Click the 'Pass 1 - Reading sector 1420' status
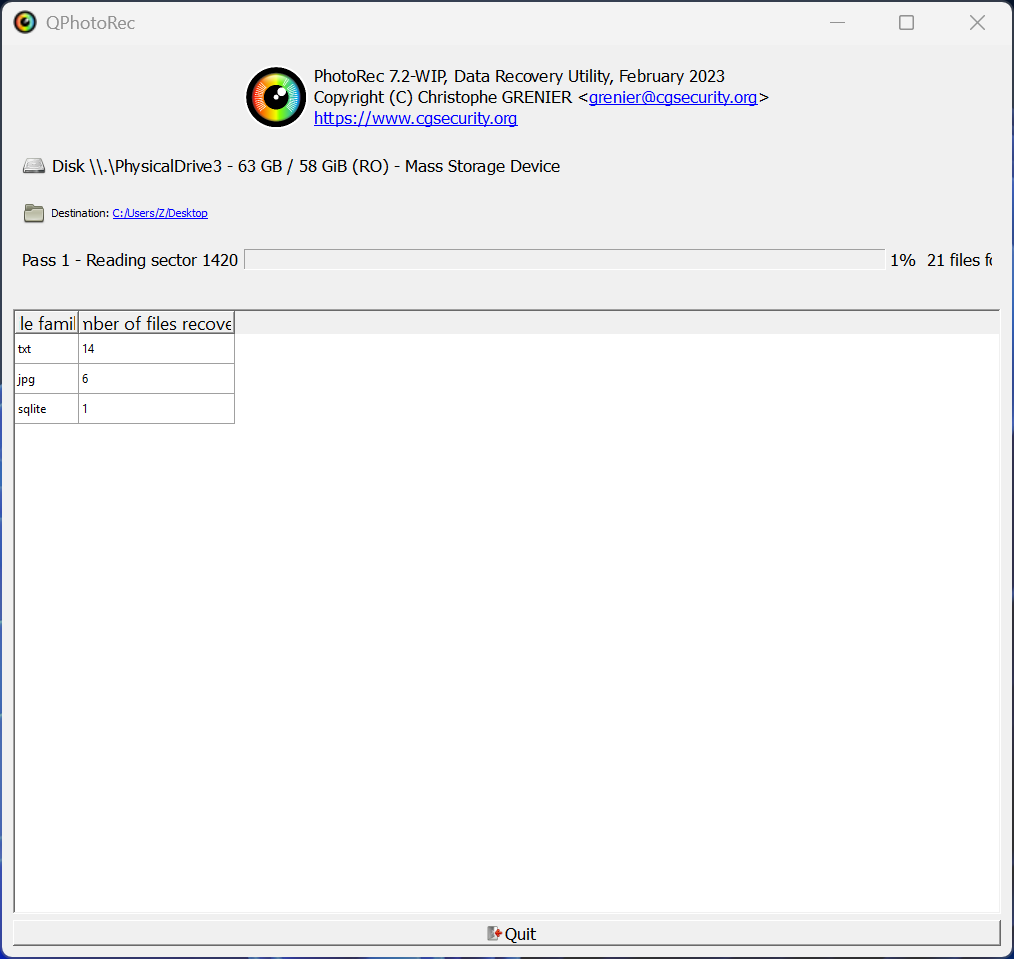Viewport: 1014px width, 959px height. [x=130, y=260]
